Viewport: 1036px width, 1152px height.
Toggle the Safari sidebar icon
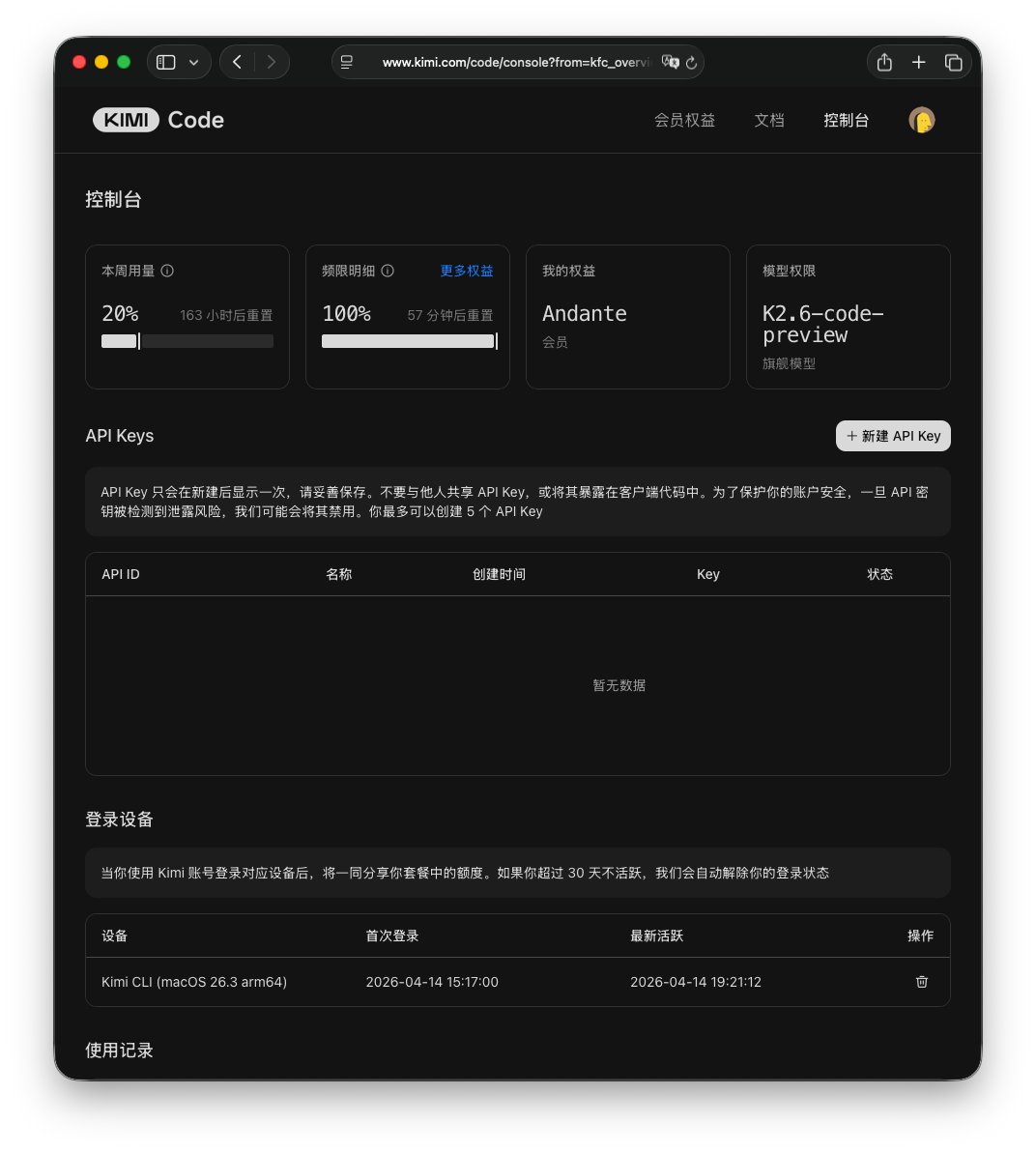click(x=166, y=63)
